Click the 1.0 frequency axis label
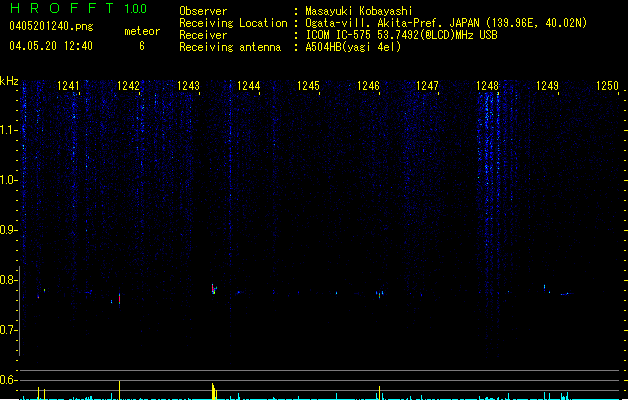 (8, 180)
